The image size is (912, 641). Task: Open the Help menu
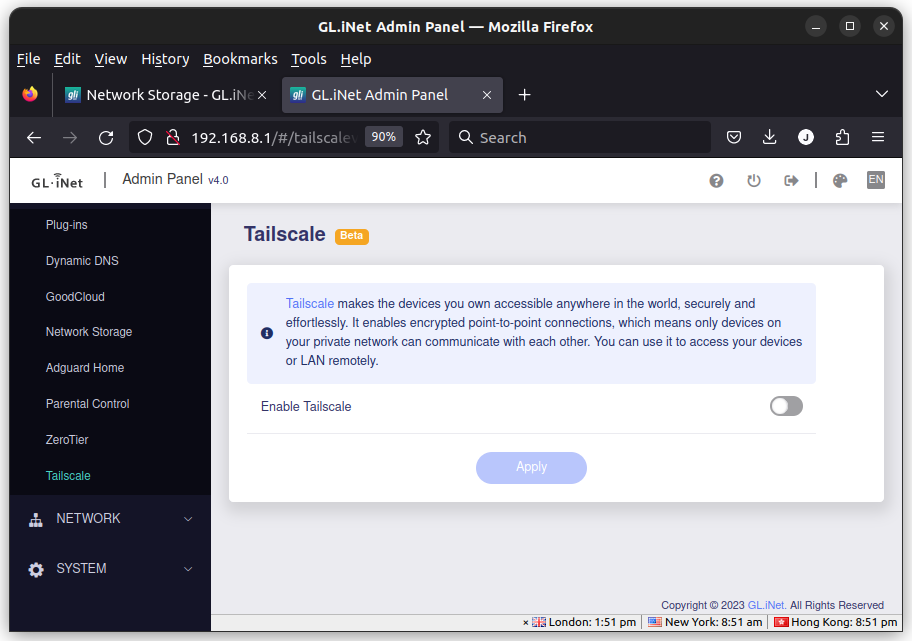[x=356, y=59]
